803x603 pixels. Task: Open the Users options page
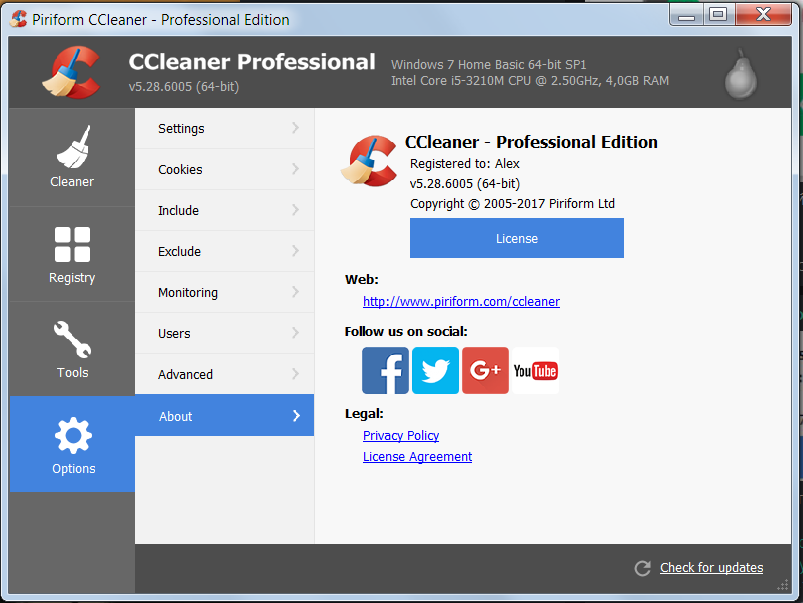click(x=224, y=334)
